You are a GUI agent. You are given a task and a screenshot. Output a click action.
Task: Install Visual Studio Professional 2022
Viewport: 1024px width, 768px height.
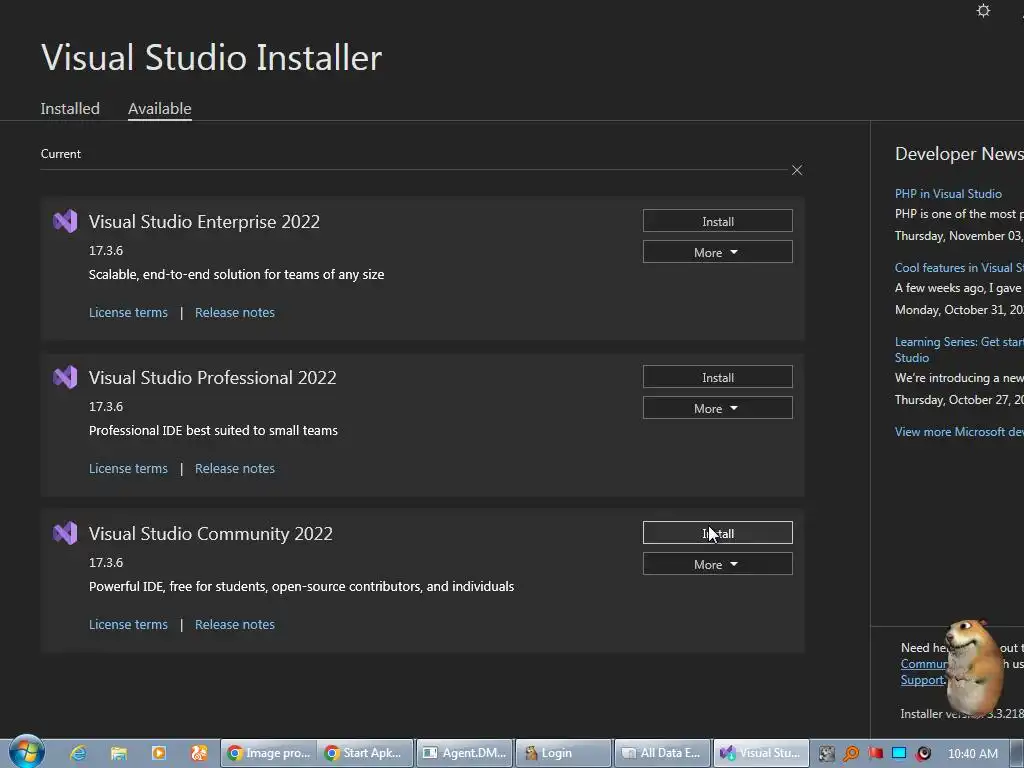[x=718, y=377]
